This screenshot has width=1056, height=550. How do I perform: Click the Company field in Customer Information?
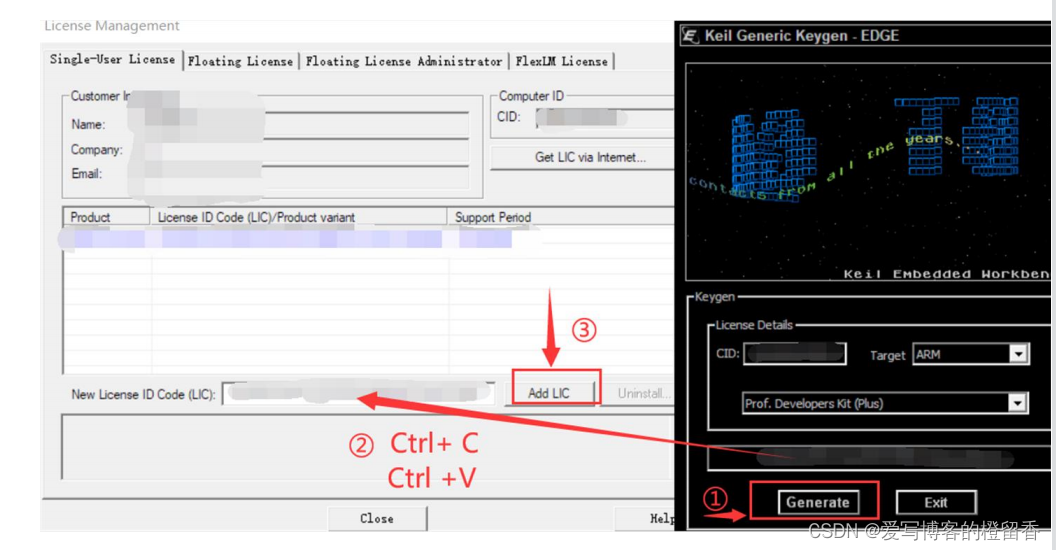300,149
